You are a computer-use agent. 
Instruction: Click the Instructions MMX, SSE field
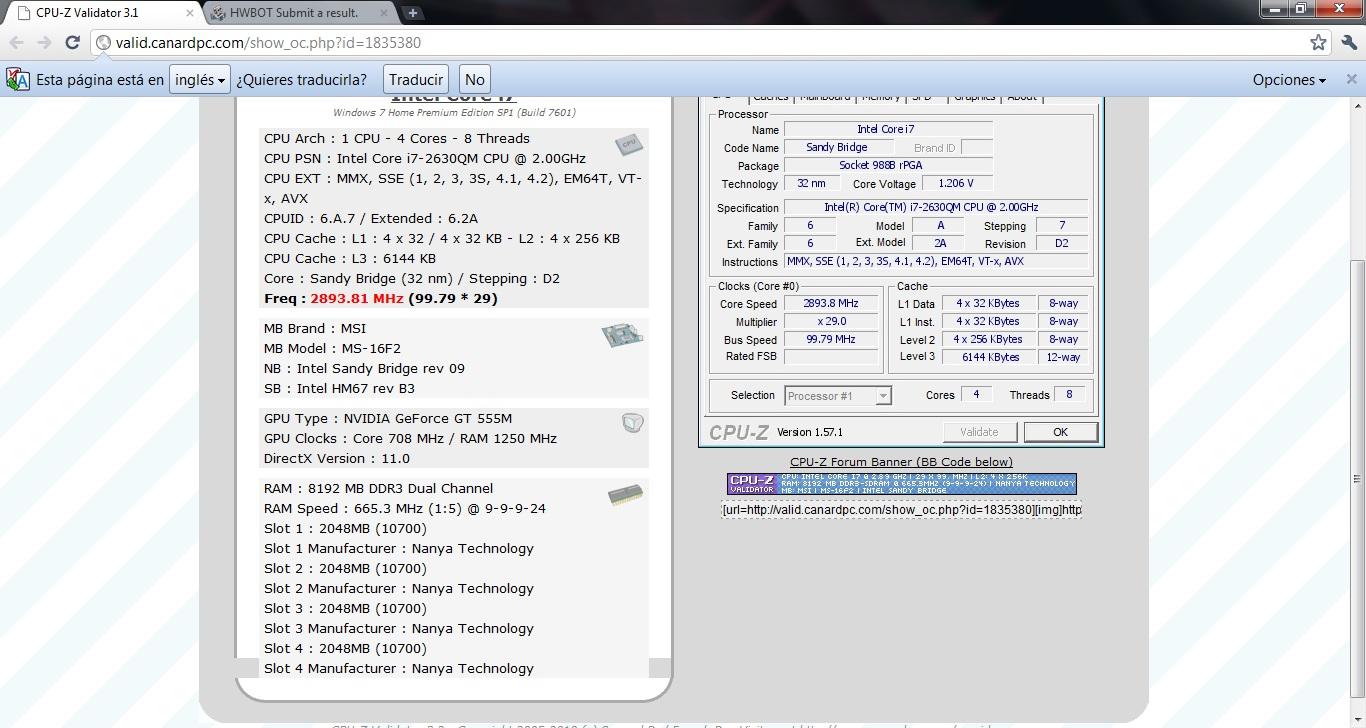[x=936, y=262]
